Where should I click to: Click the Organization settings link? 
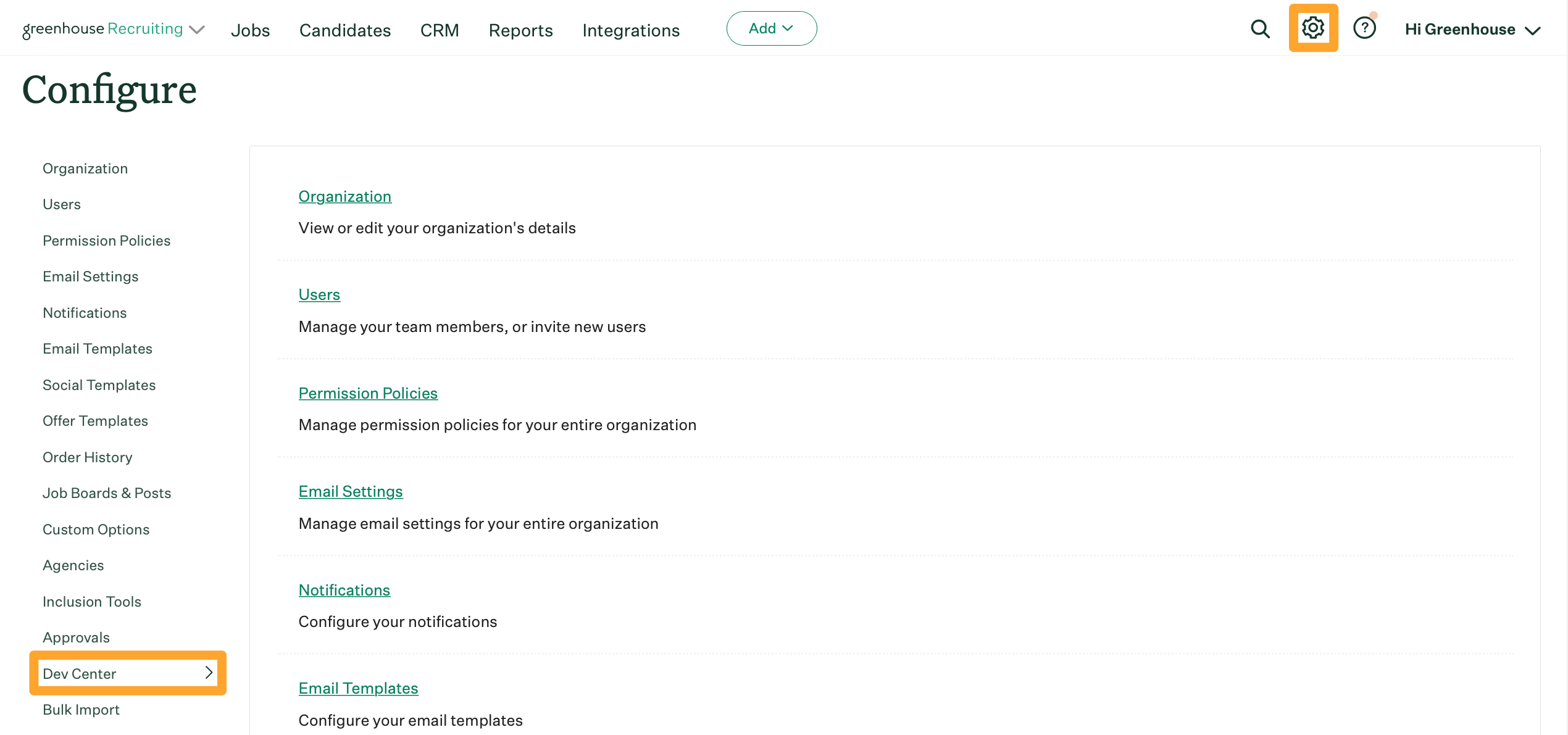(344, 195)
